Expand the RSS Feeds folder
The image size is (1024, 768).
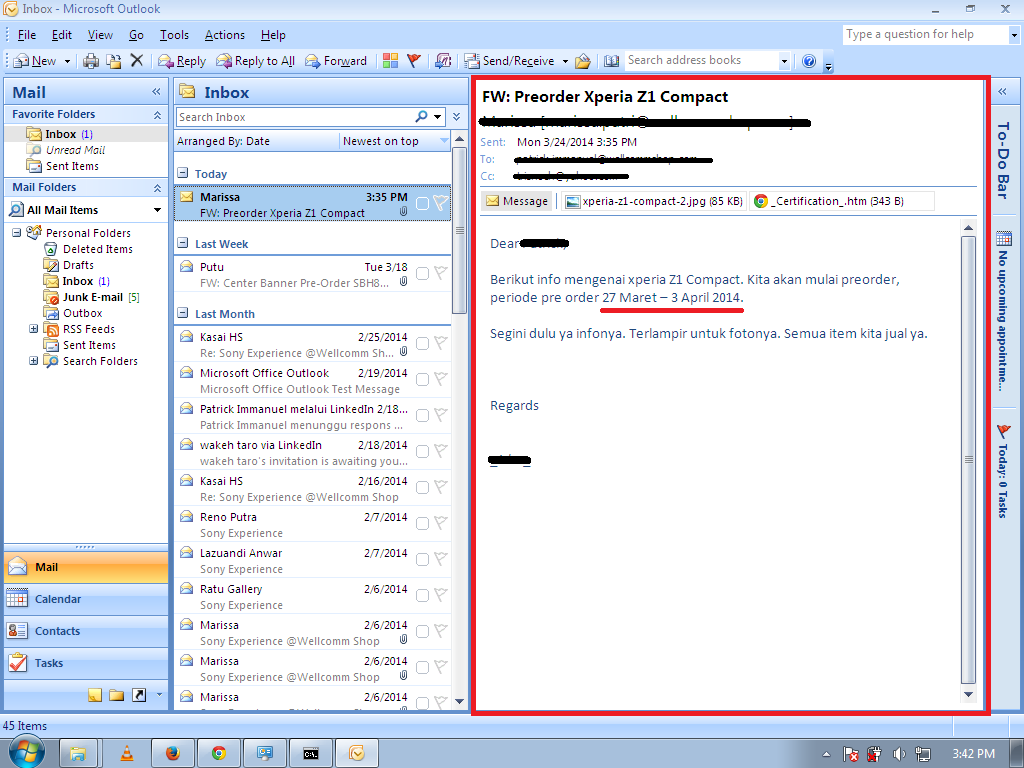[34, 329]
